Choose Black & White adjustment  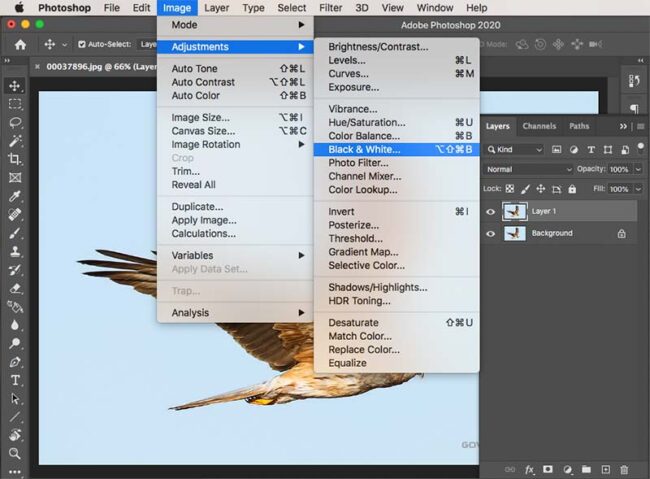click(396, 149)
